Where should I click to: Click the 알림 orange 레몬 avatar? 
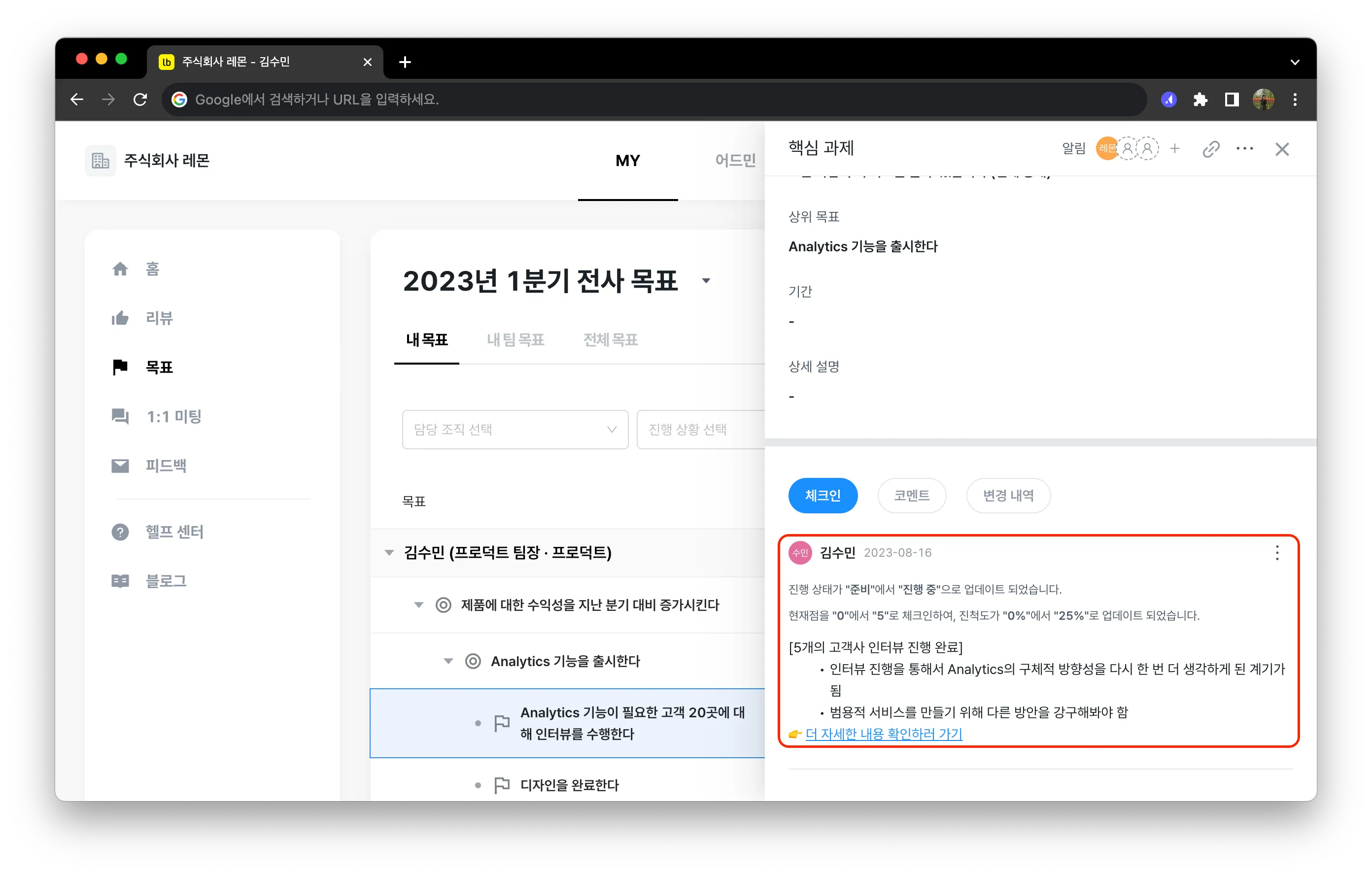click(x=1106, y=149)
